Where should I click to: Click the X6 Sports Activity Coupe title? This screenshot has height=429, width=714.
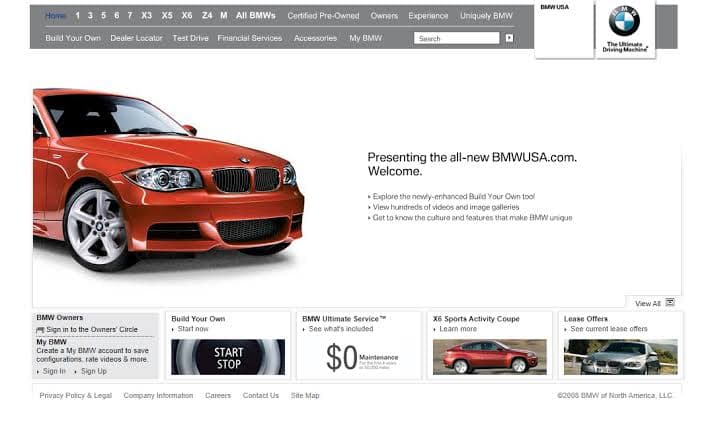(x=476, y=319)
